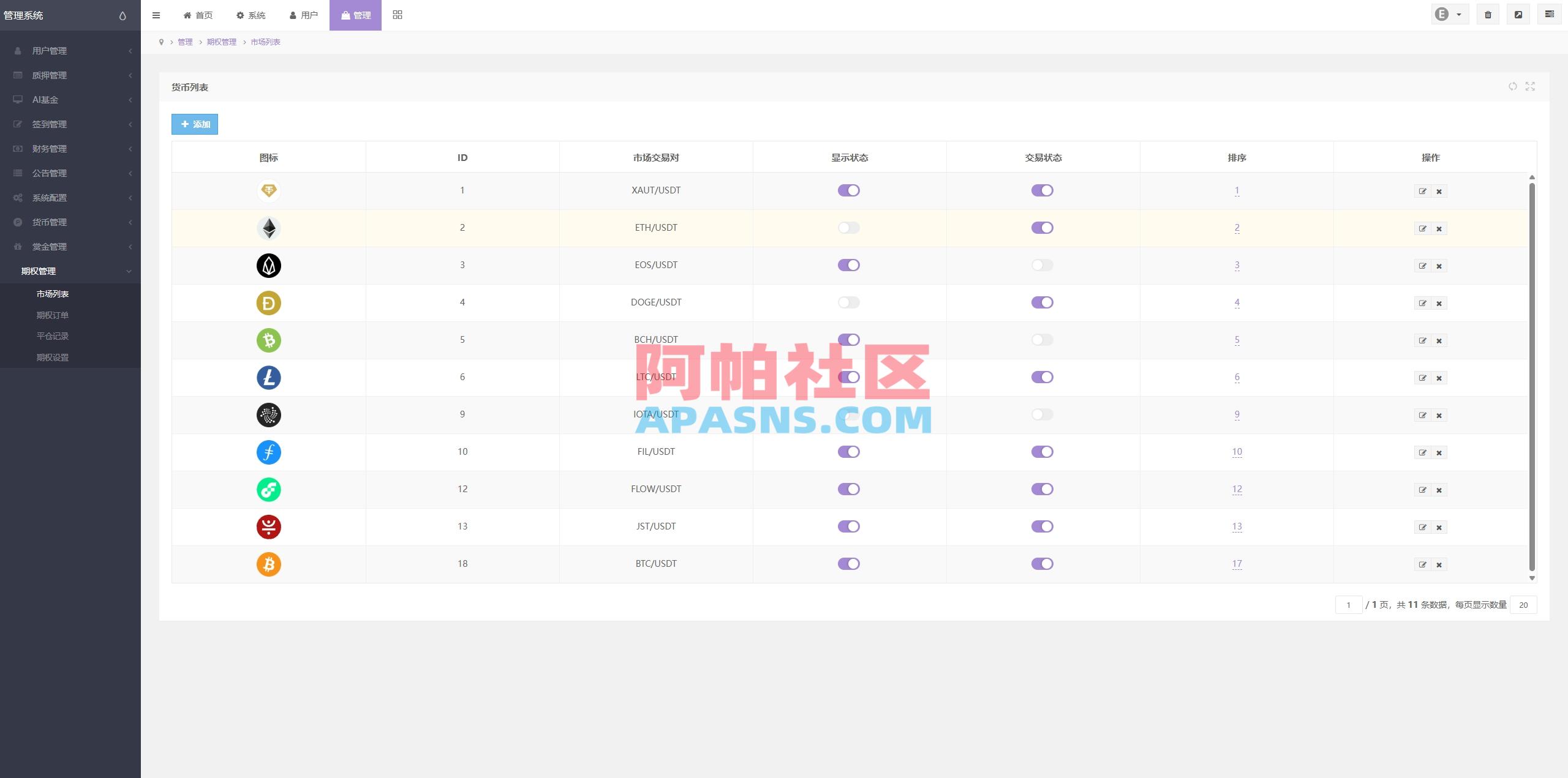Enable the 交易状态 toggle for EOS/USDT
The height and width of the screenshot is (778, 1568).
point(1043,265)
